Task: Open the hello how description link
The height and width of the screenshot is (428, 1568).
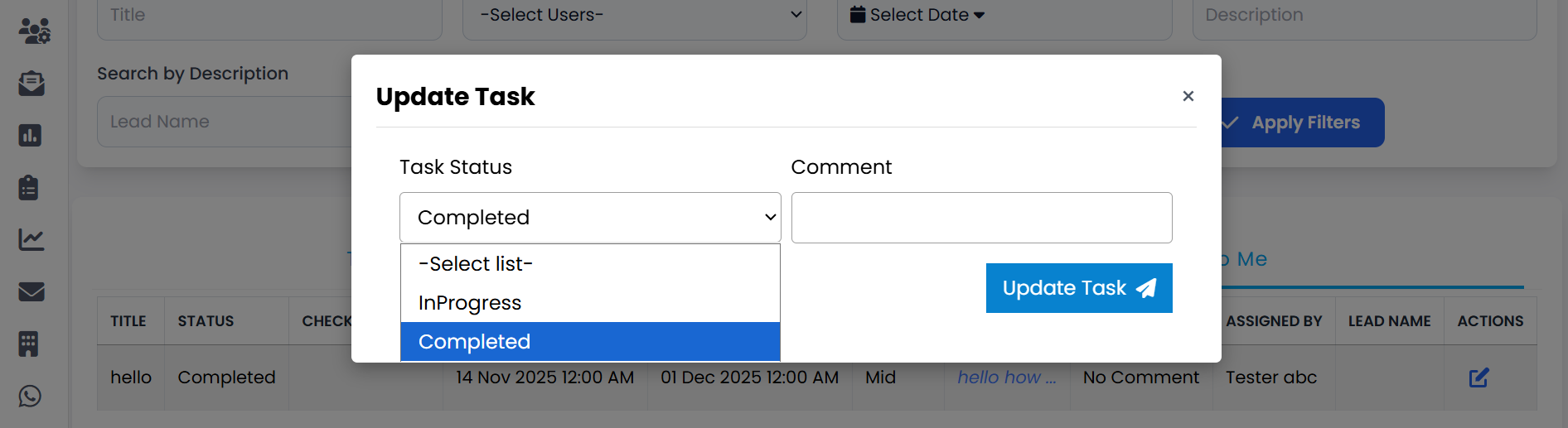Action: (1006, 378)
